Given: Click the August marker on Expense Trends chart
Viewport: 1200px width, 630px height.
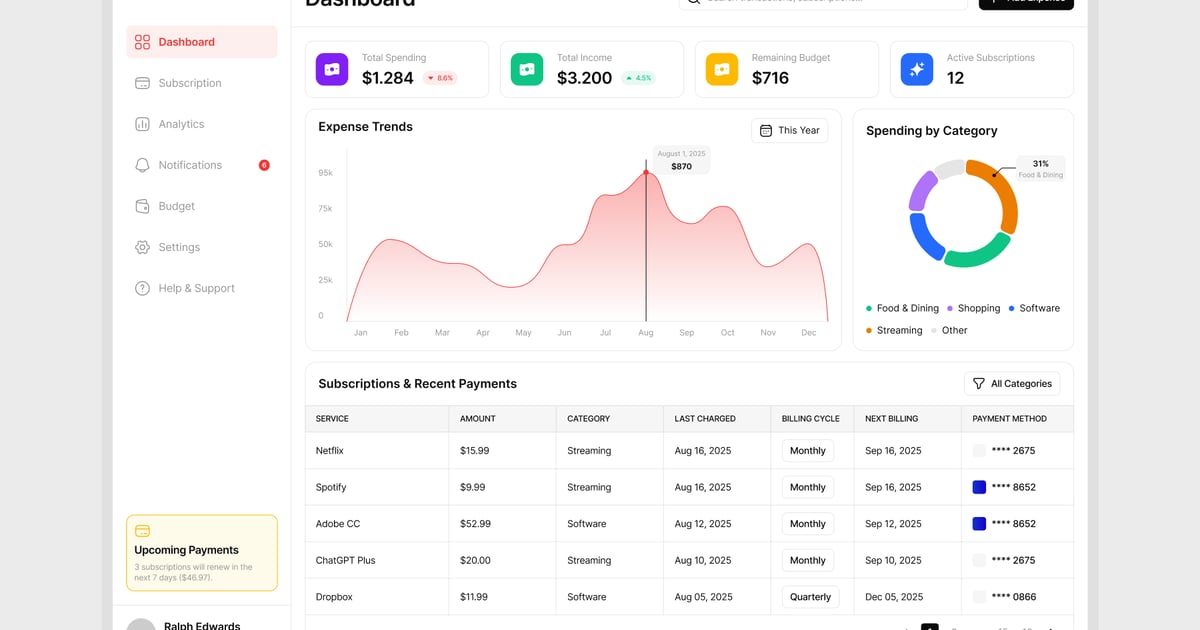Looking at the screenshot, I should 646,173.
